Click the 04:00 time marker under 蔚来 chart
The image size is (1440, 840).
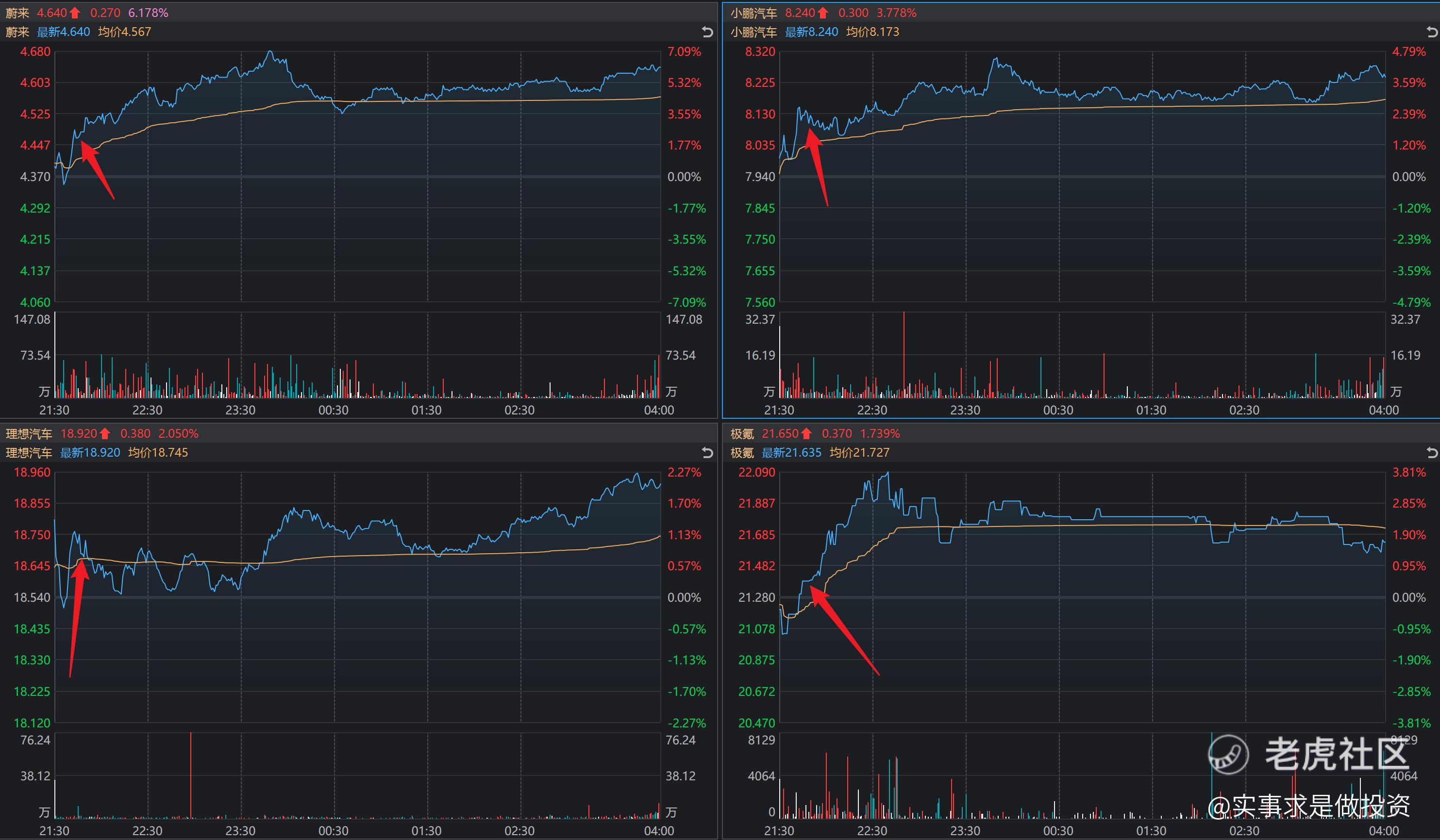click(659, 410)
